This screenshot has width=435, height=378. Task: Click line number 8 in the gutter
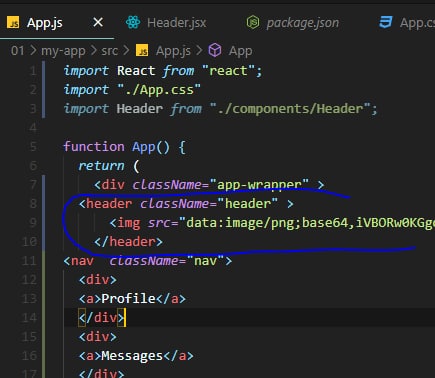(33, 204)
